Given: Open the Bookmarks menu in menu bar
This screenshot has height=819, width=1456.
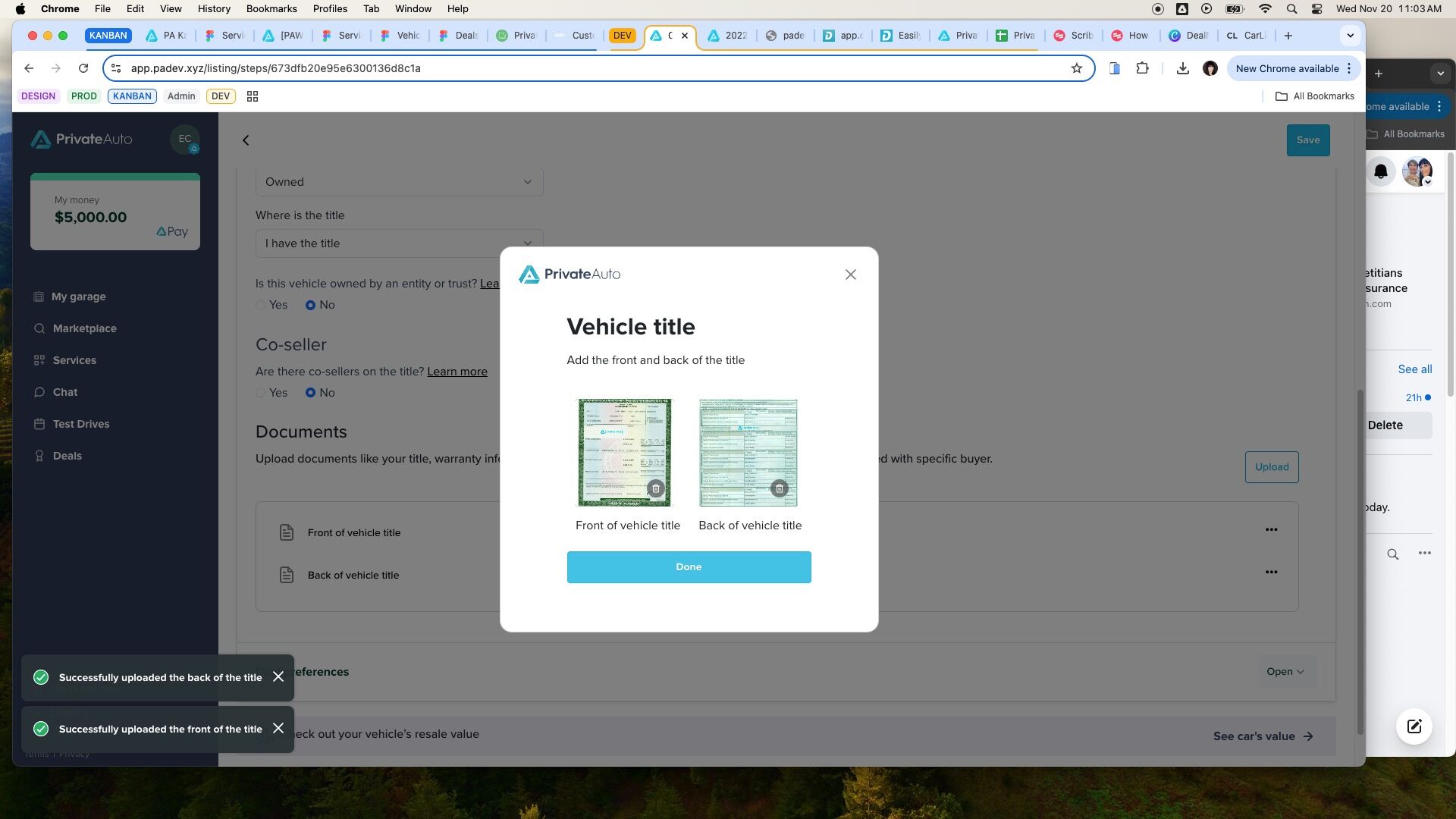Looking at the screenshot, I should [x=271, y=8].
